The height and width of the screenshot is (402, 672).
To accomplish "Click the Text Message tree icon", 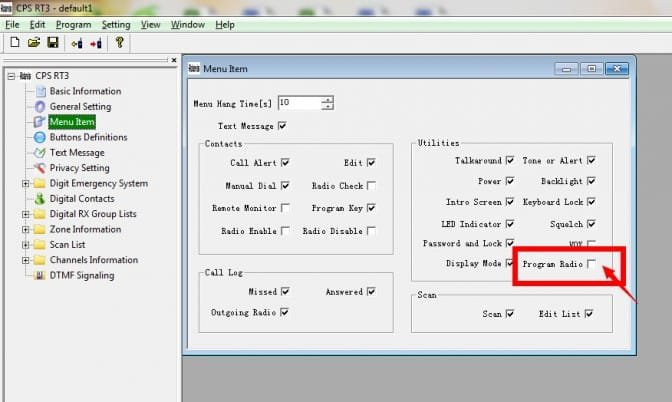I will pos(39,153).
